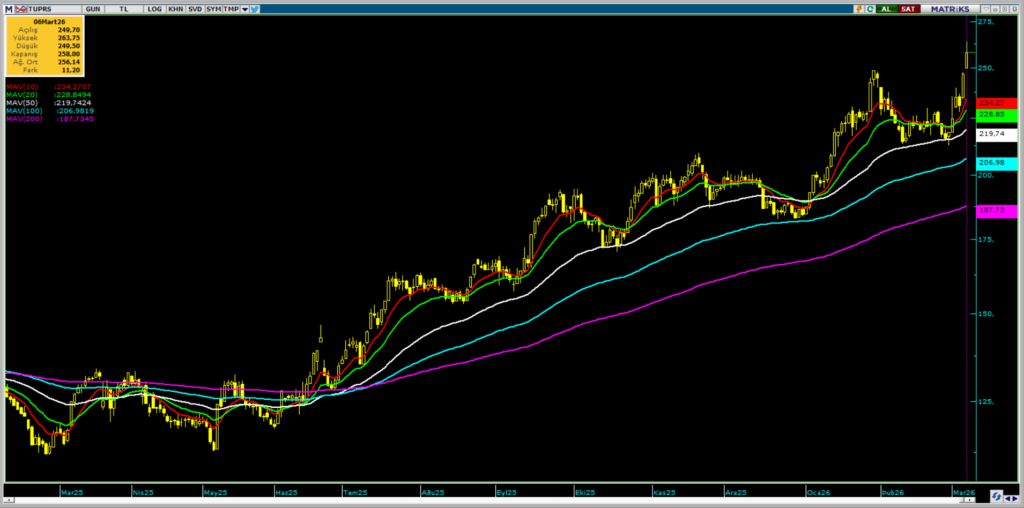Open the TL currency selector

tap(123, 8)
